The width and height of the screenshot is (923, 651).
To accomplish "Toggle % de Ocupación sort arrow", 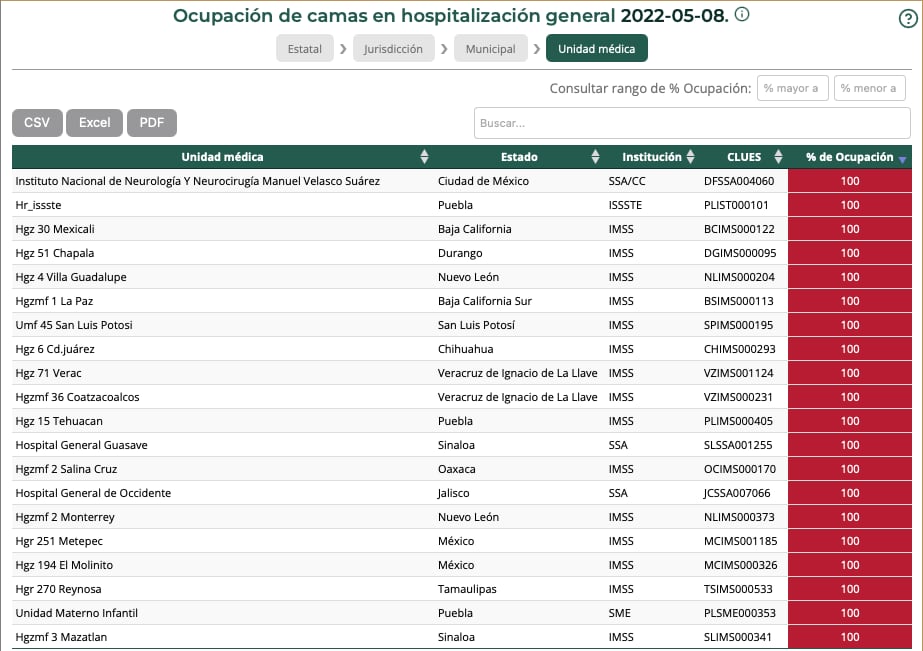I will click(902, 159).
